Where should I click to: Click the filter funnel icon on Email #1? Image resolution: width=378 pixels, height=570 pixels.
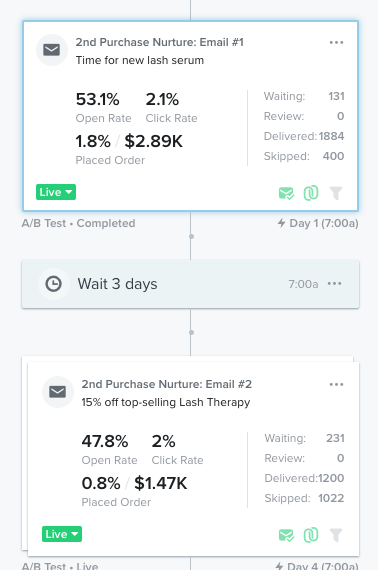pos(336,193)
